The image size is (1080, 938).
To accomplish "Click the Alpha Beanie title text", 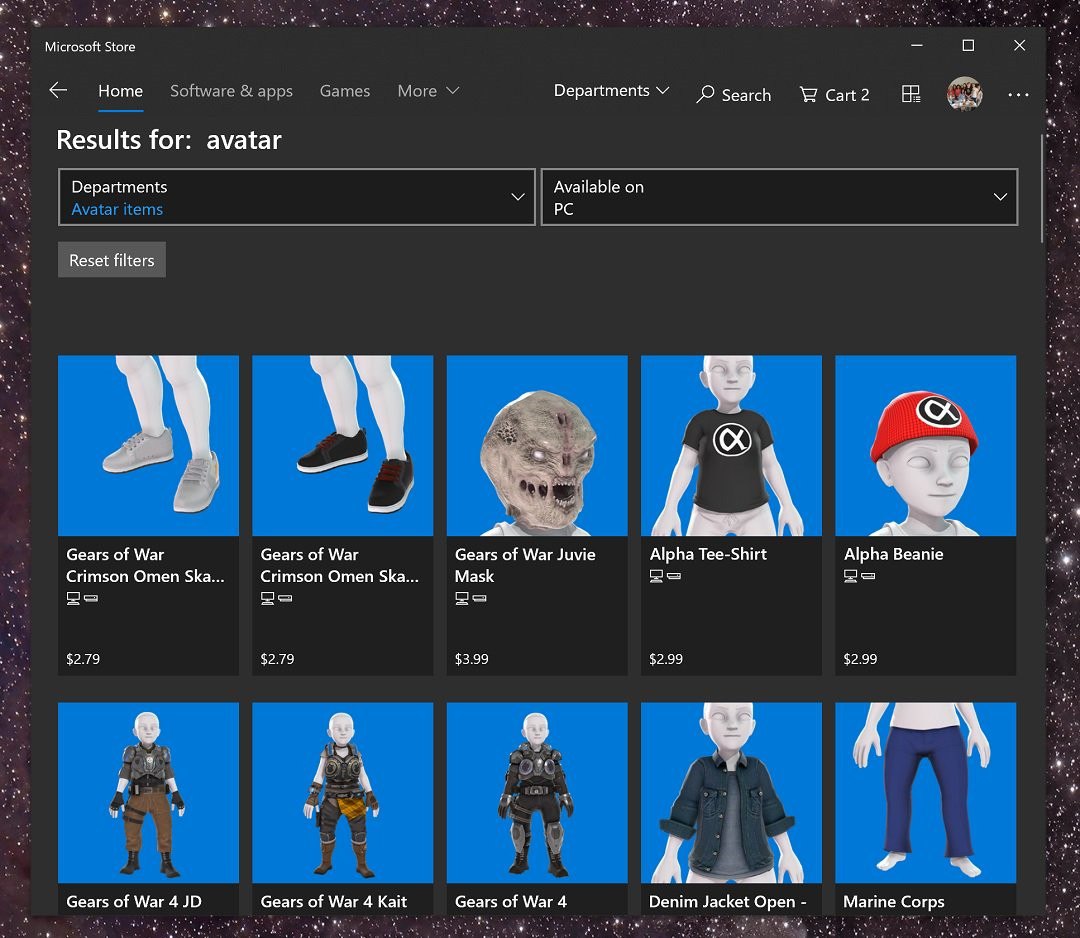I will (893, 554).
